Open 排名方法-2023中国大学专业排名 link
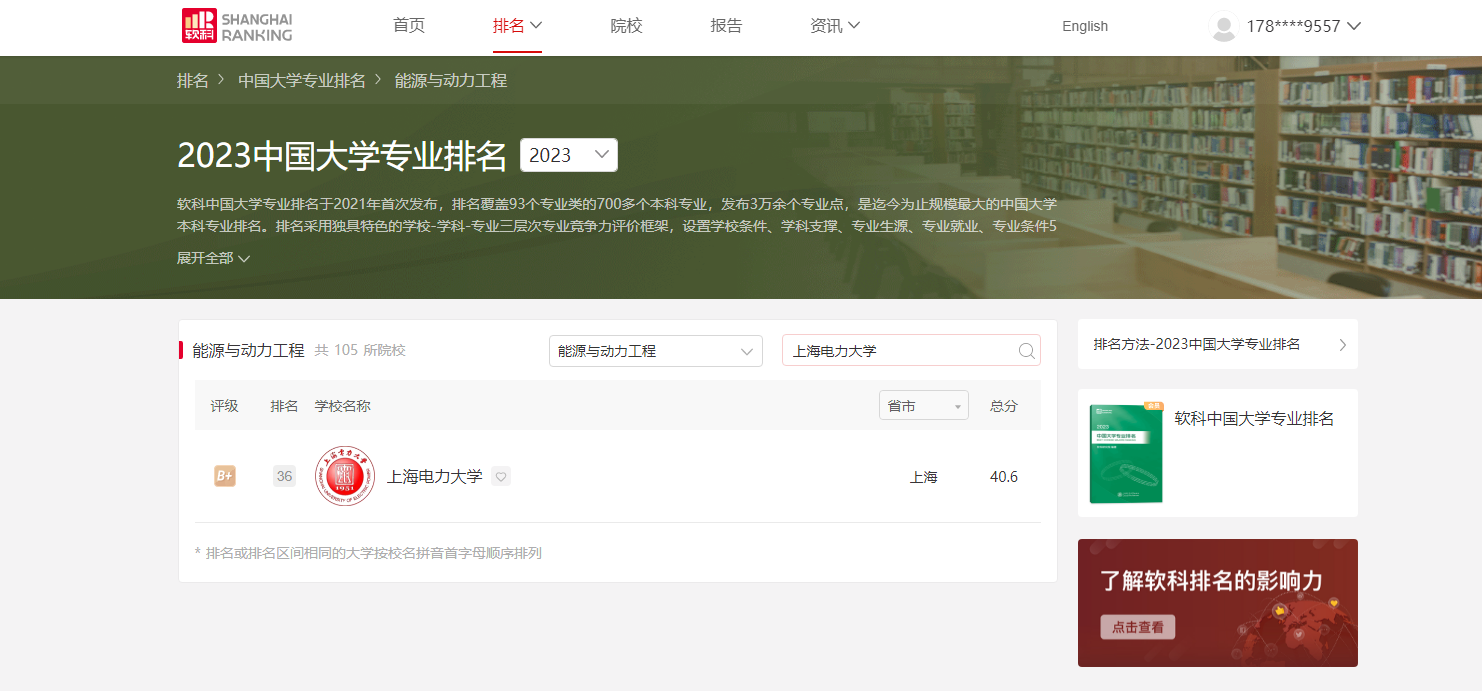The image size is (1482, 691). click(x=1197, y=344)
